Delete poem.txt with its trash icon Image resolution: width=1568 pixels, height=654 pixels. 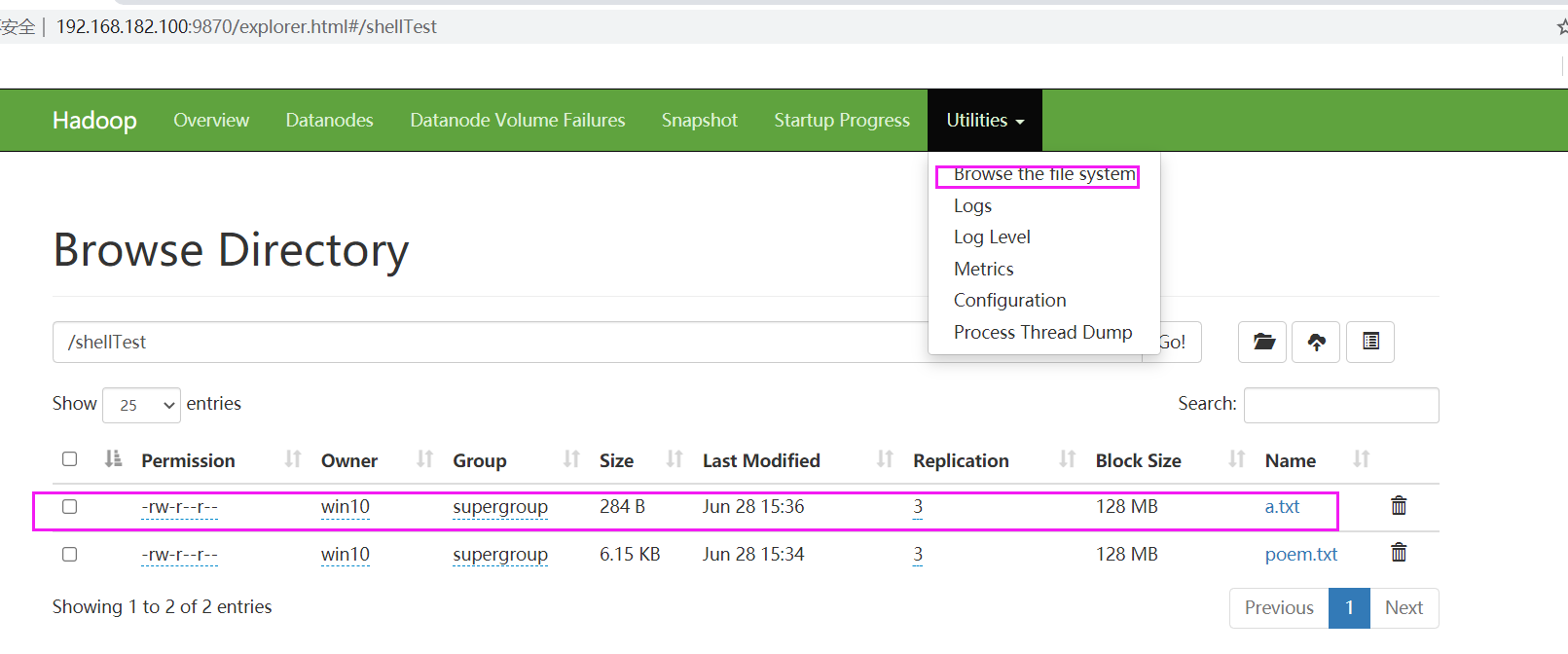pos(1399,553)
